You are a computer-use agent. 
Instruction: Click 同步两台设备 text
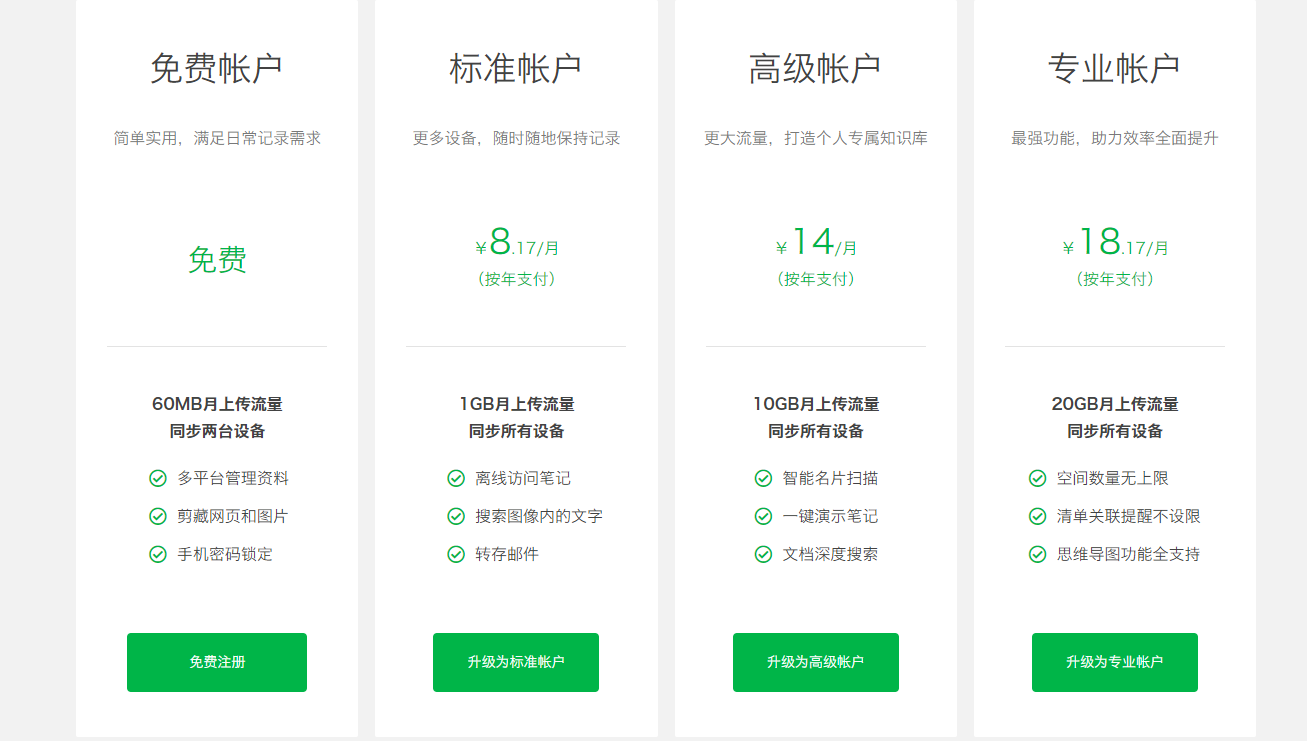[217, 431]
